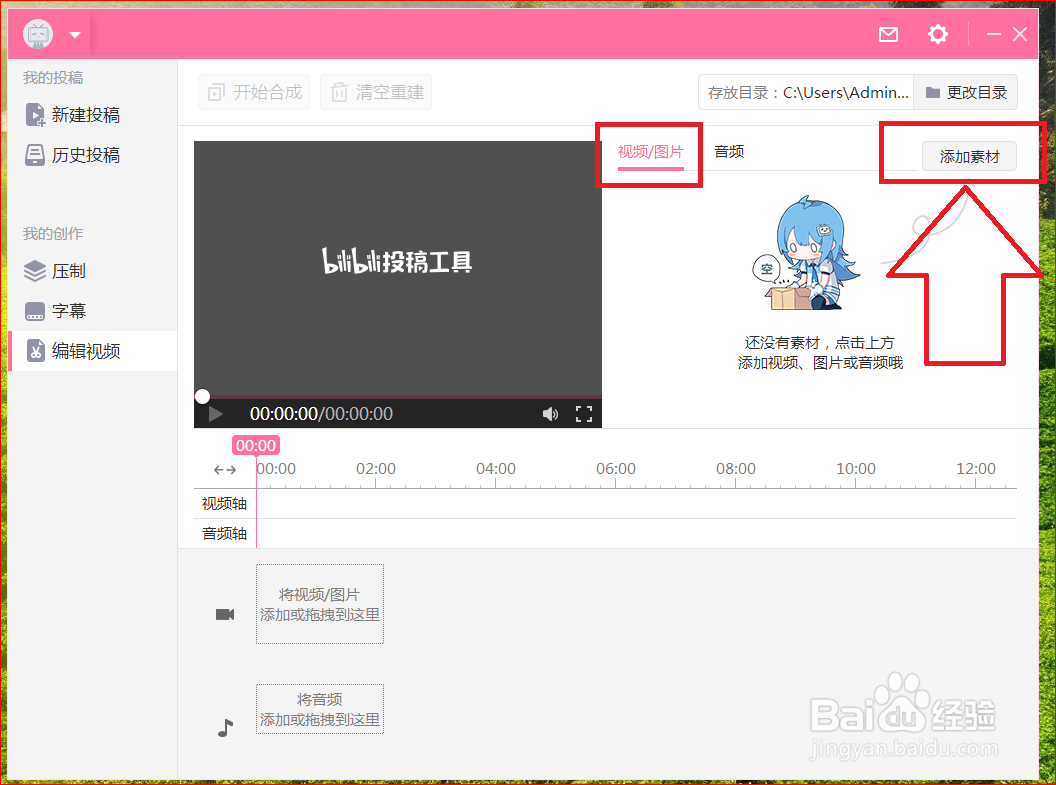Click the 00:00:00/00:00:00 time display
The height and width of the screenshot is (785, 1056).
pyautogui.click(x=321, y=414)
